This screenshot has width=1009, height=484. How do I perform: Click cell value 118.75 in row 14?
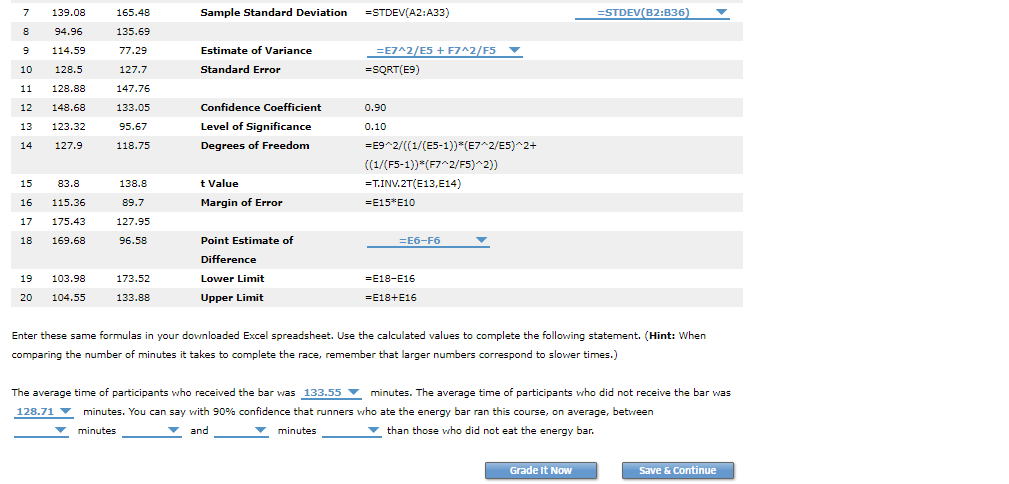pyautogui.click(x=133, y=145)
